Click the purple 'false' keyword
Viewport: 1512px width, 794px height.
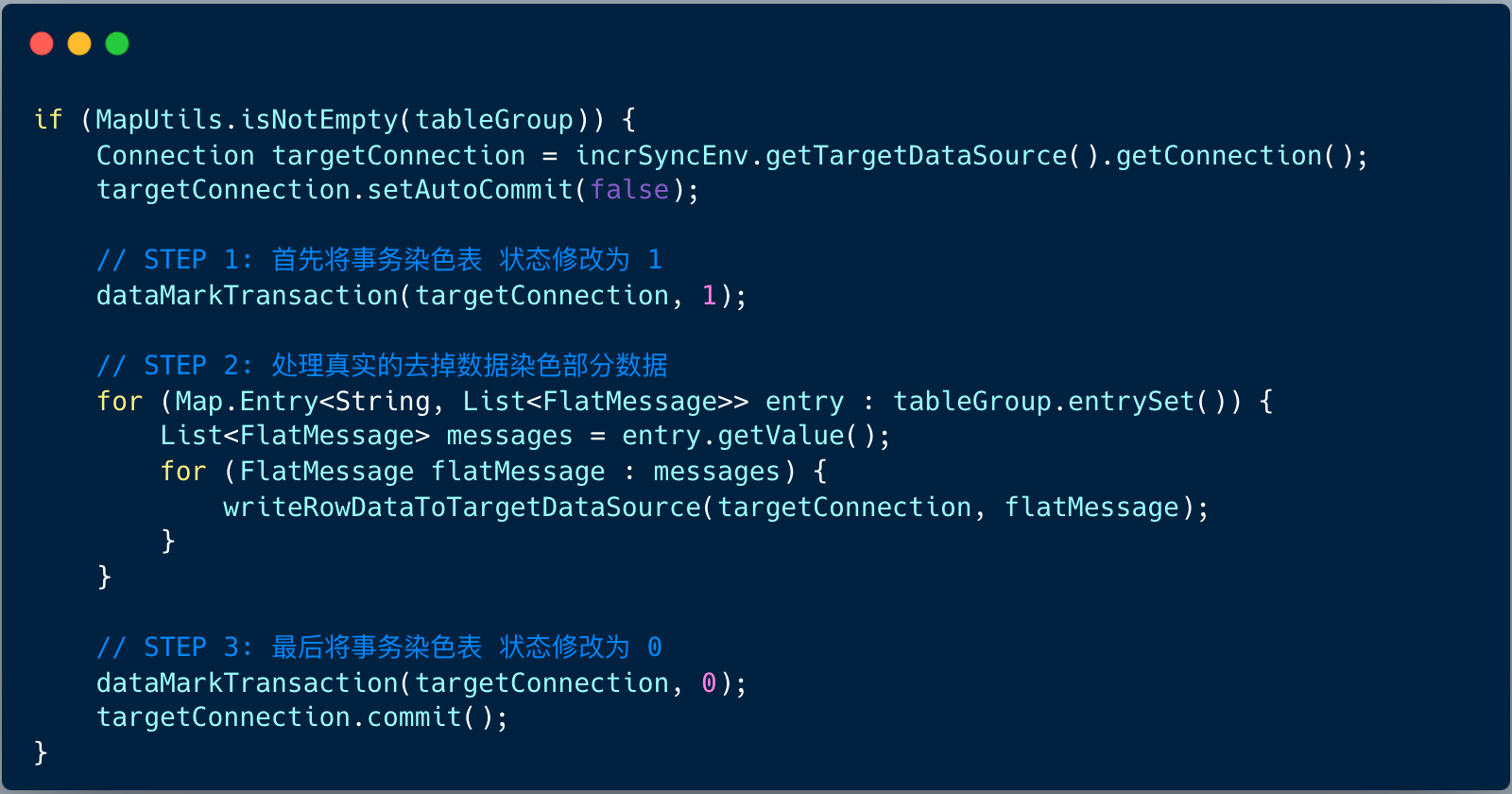tap(629, 190)
